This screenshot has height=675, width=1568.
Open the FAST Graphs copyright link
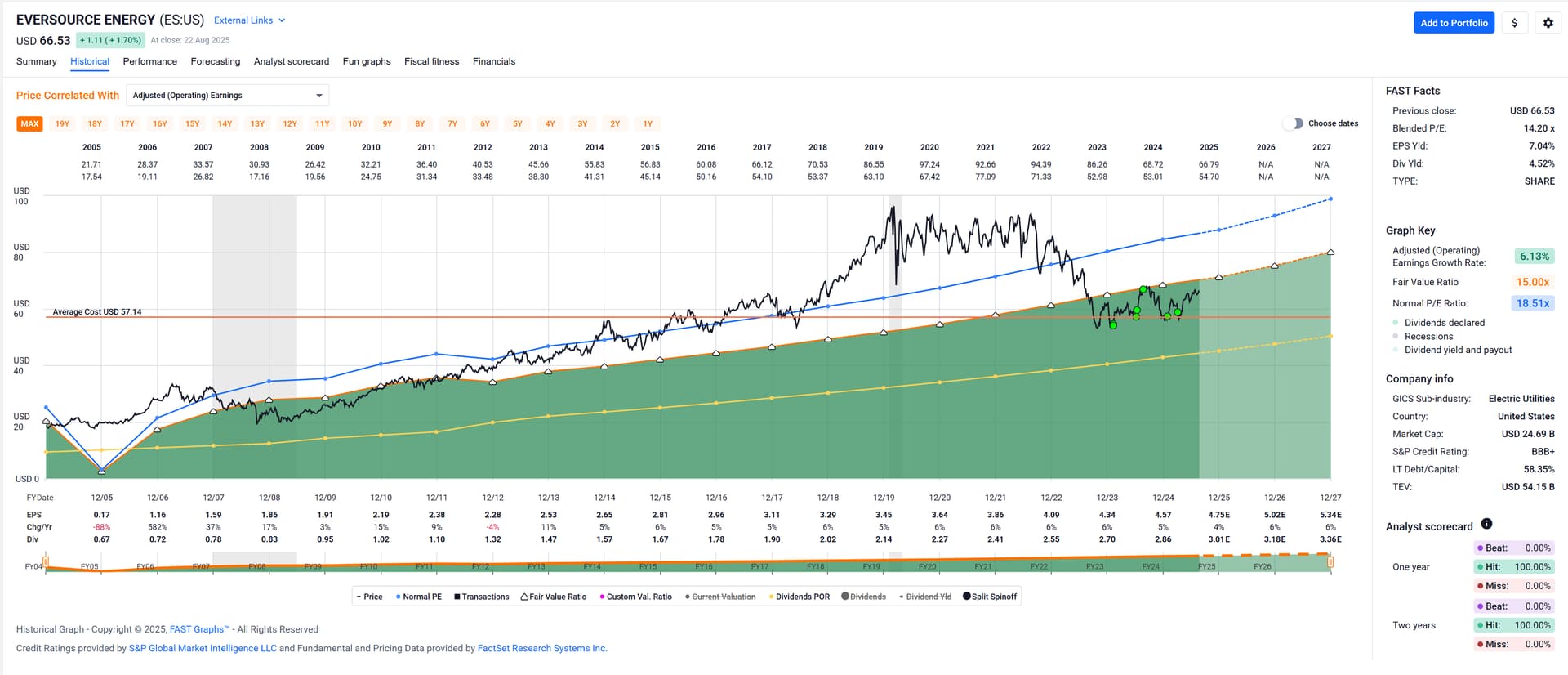pyautogui.click(x=199, y=629)
